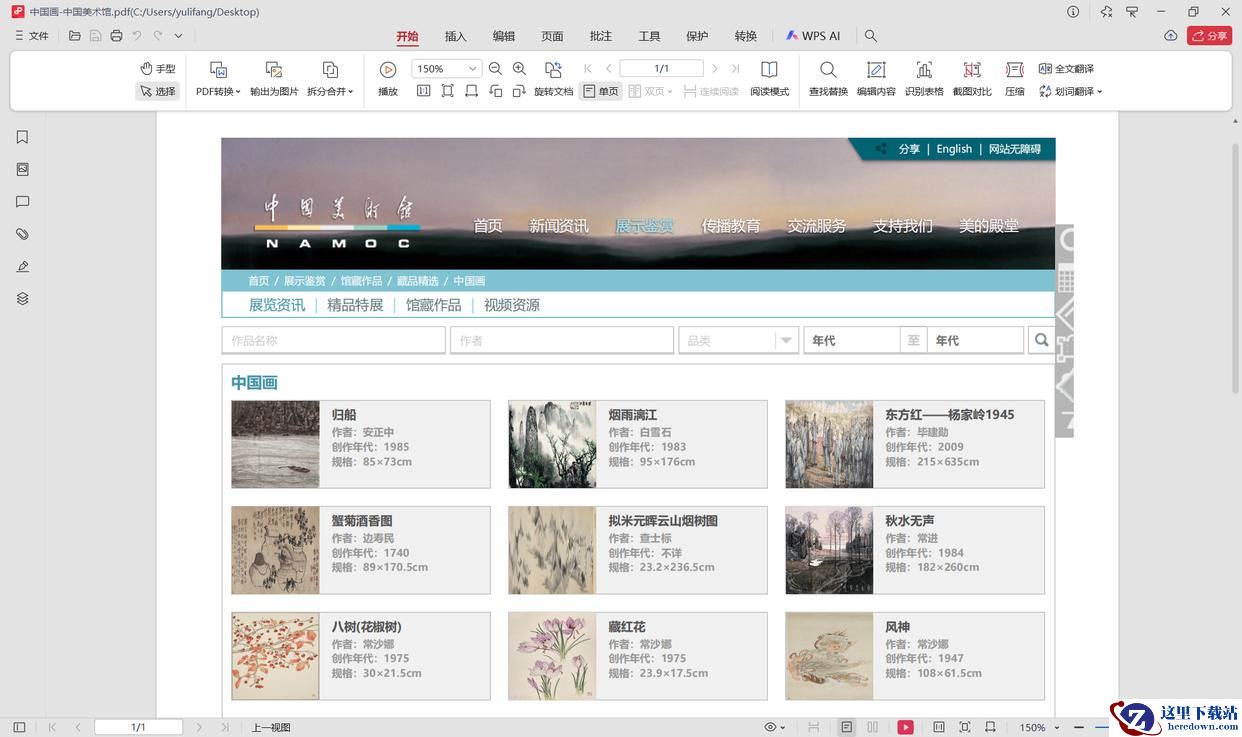Screen dimensions: 1242x737
Task: Click 旋转文档 rotate document
Action: (x=553, y=79)
